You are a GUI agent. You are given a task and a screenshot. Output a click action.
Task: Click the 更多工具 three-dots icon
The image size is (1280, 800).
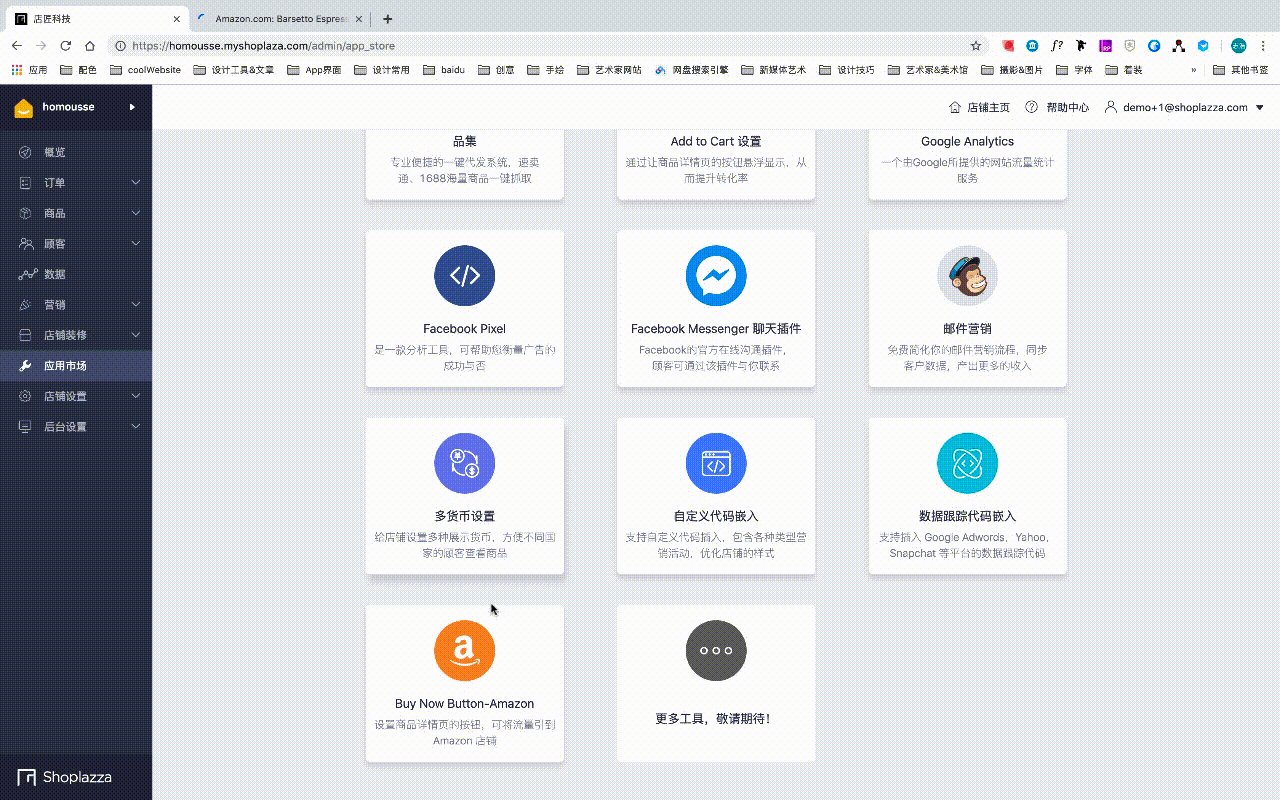(716, 650)
